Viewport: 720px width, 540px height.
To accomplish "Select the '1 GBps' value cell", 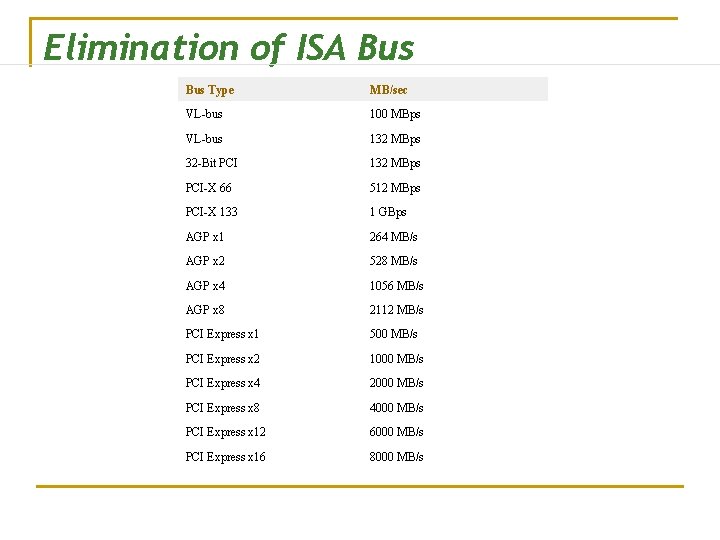I will pos(388,212).
